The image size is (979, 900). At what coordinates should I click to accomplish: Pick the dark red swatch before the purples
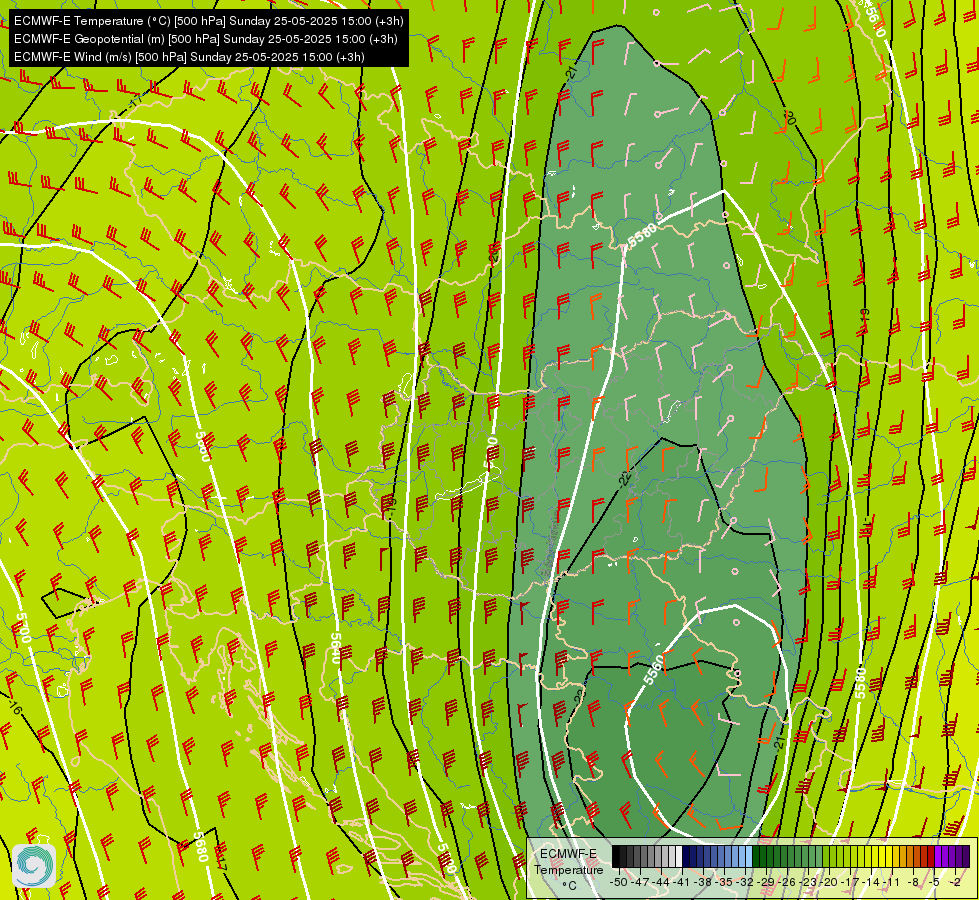pyautogui.click(x=931, y=856)
